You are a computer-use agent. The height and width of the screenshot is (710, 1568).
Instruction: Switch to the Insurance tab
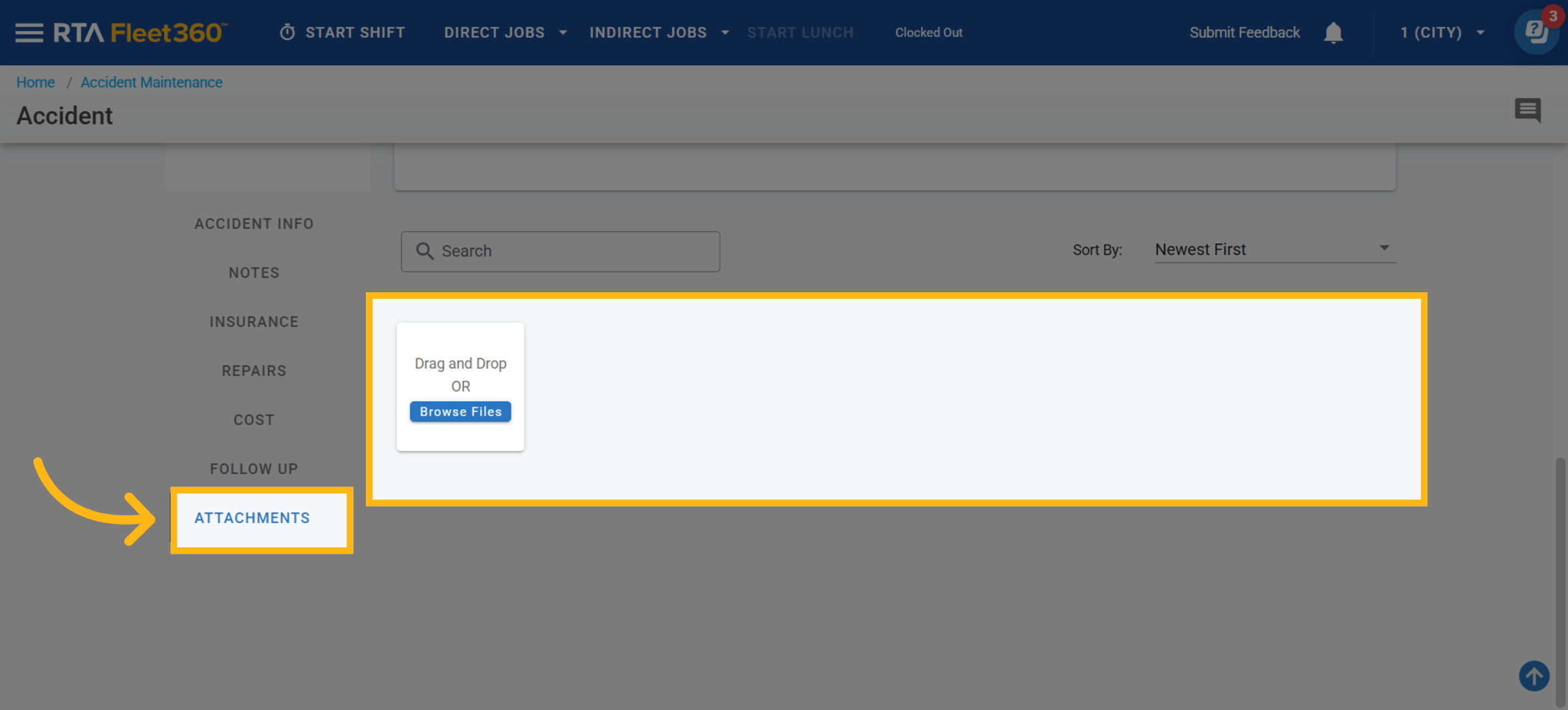pyautogui.click(x=254, y=322)
